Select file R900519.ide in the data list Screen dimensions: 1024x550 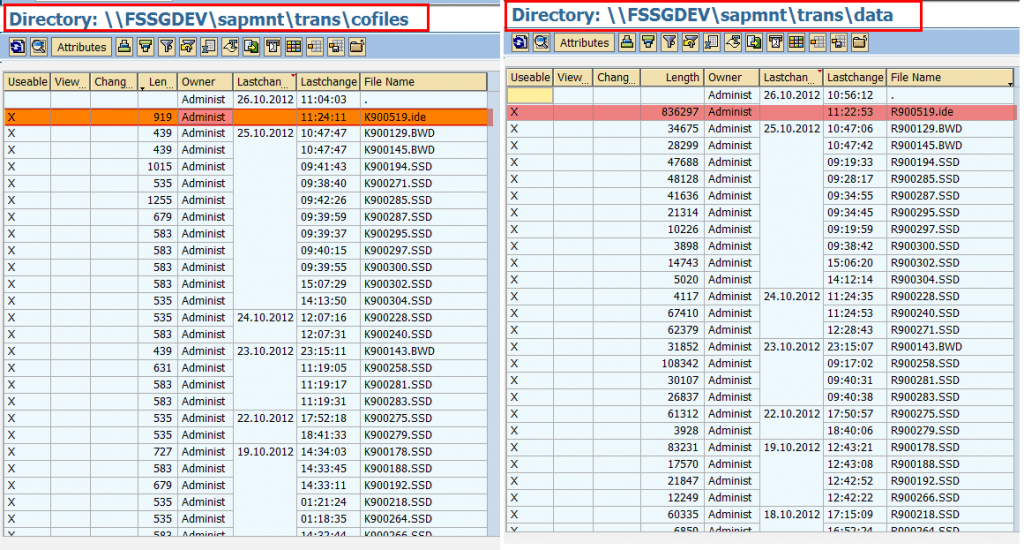(x=921, y=112)
